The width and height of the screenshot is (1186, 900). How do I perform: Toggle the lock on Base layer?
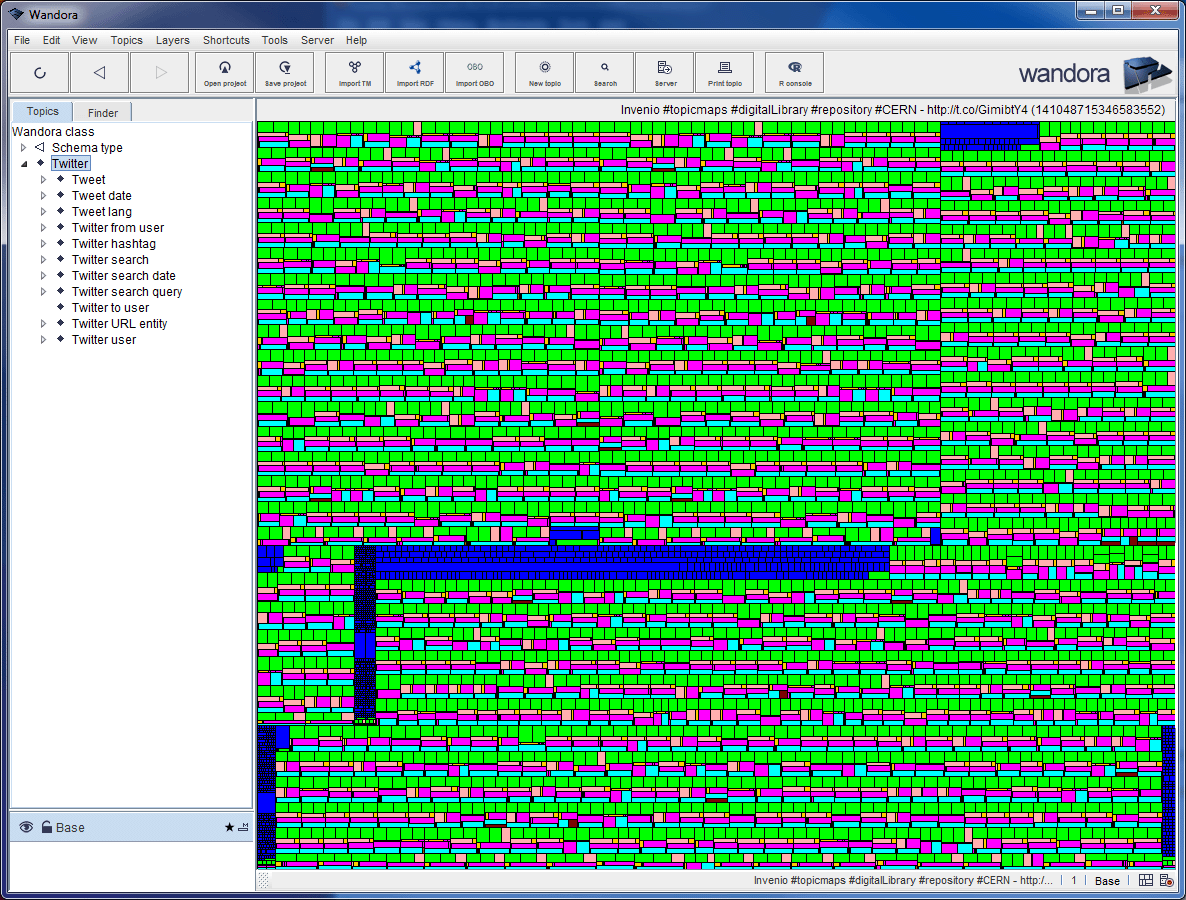(x=46, y=827)
